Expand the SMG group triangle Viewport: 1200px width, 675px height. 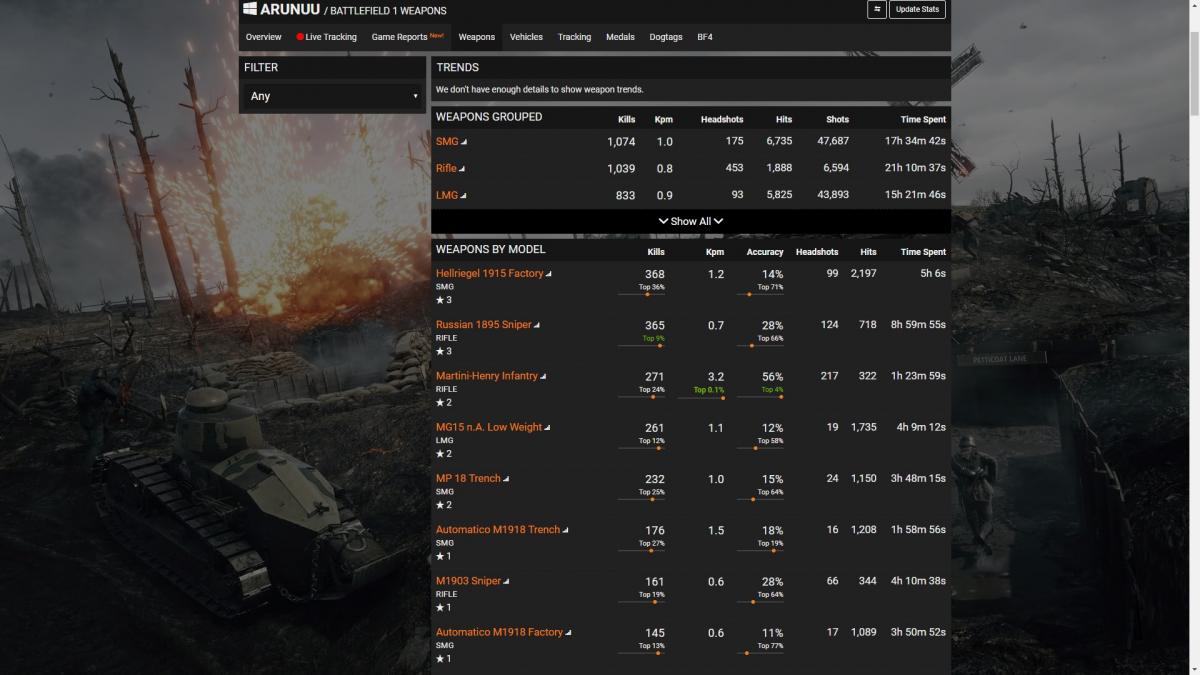464,142
